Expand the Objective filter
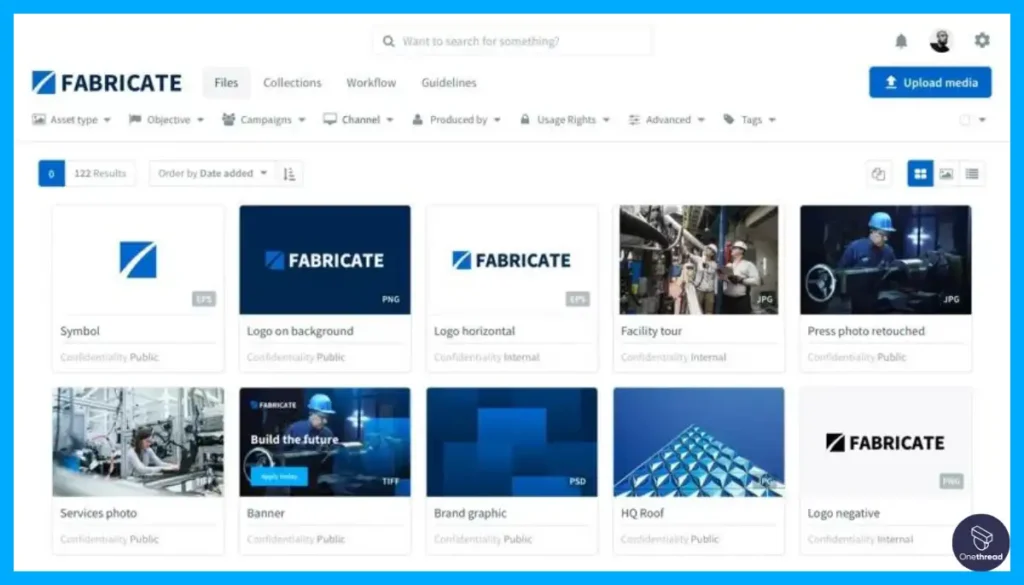Viewport: 1024px width, 585px height. pyautogui.click(x=167, y=119)
